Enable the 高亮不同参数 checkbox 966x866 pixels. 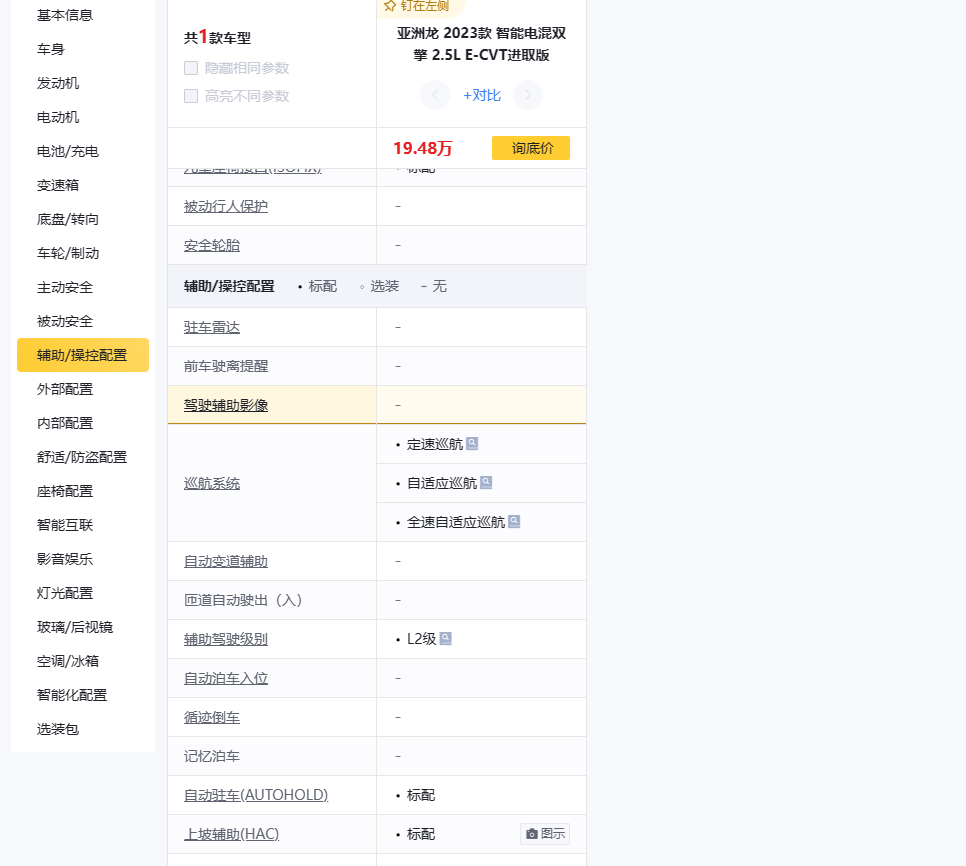[x=191, y=96]
